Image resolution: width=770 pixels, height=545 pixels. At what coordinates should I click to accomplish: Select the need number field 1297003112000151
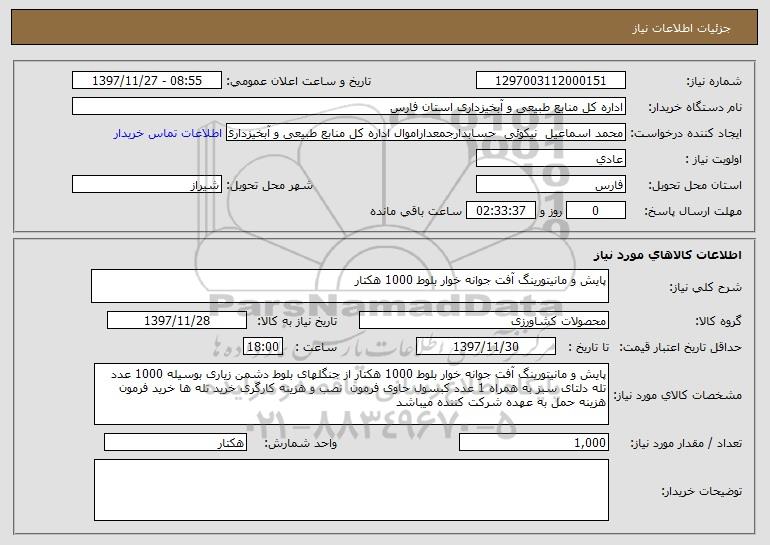tap(550, 81)
